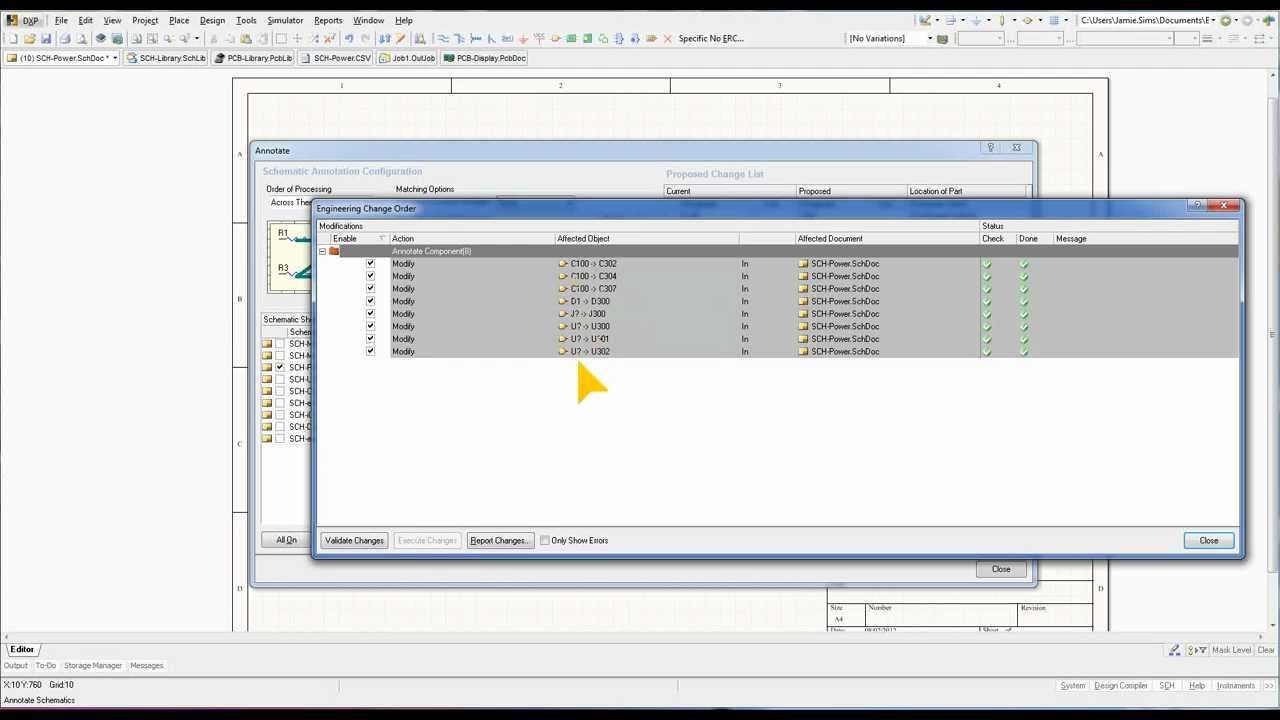Uncheck Enable for U? -> U300 row
Screen dimensions: 1280x720
click(370, 326)
